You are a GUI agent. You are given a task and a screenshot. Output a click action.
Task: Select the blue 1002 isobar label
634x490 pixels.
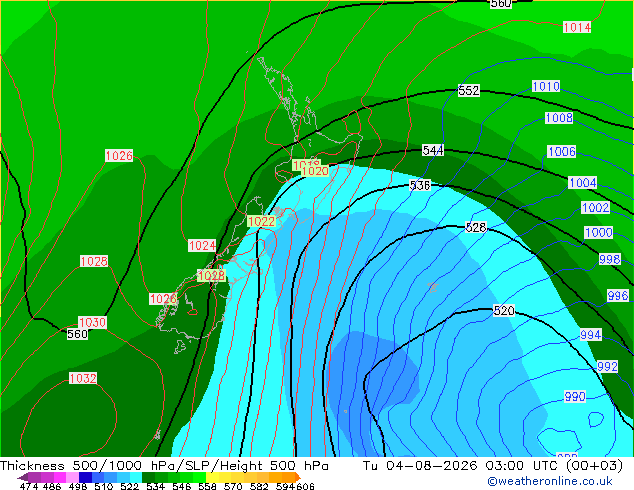click(x=595, y=208)
